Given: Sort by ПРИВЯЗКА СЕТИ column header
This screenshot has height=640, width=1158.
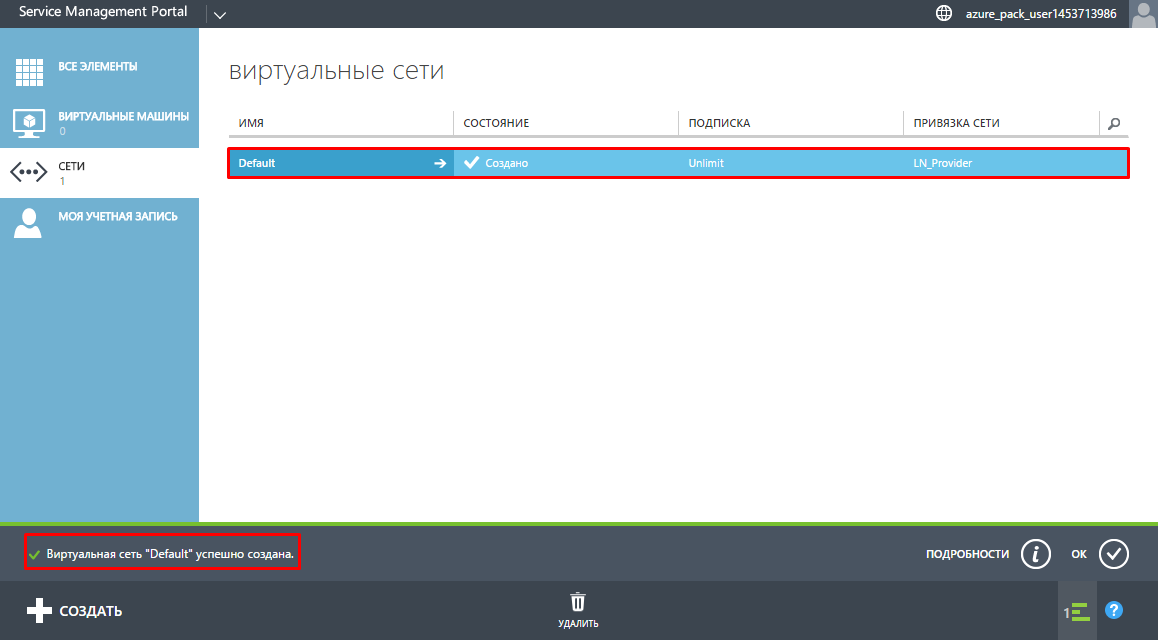Looking at the screenshot, I should tap(956, 123).
